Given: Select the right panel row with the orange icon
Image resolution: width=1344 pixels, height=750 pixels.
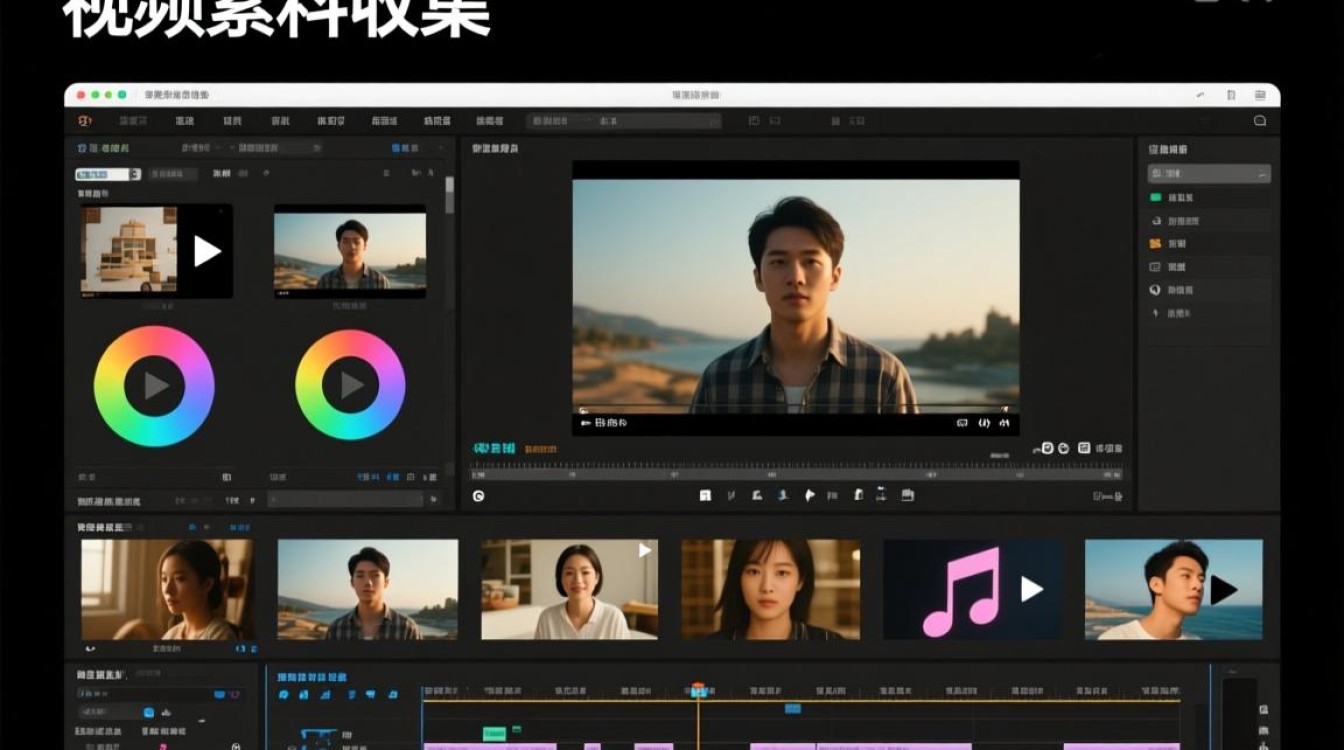Looking at the screenshot, I should pos(1209,244).
